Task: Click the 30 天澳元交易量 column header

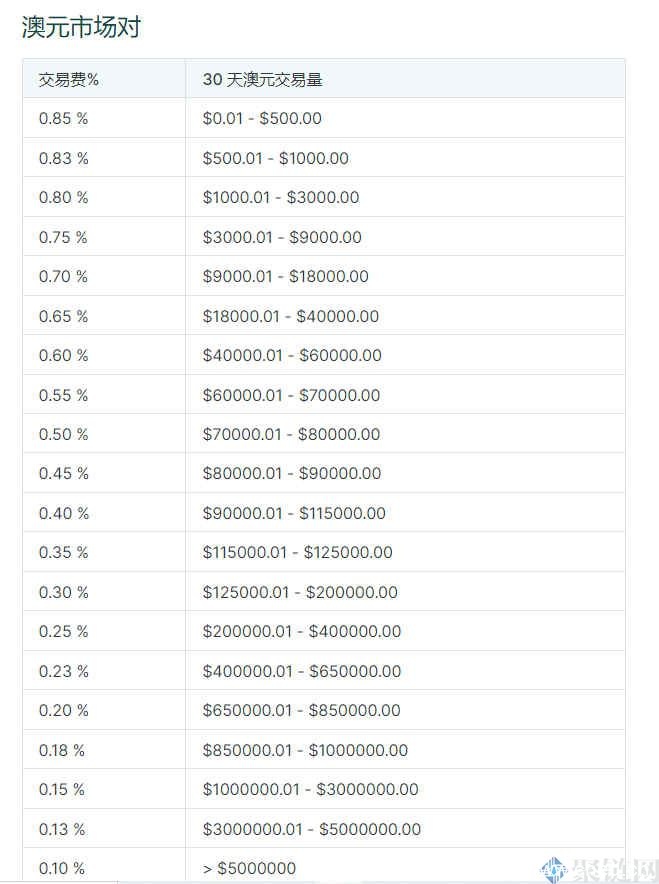Action: [x=262, y=79]
